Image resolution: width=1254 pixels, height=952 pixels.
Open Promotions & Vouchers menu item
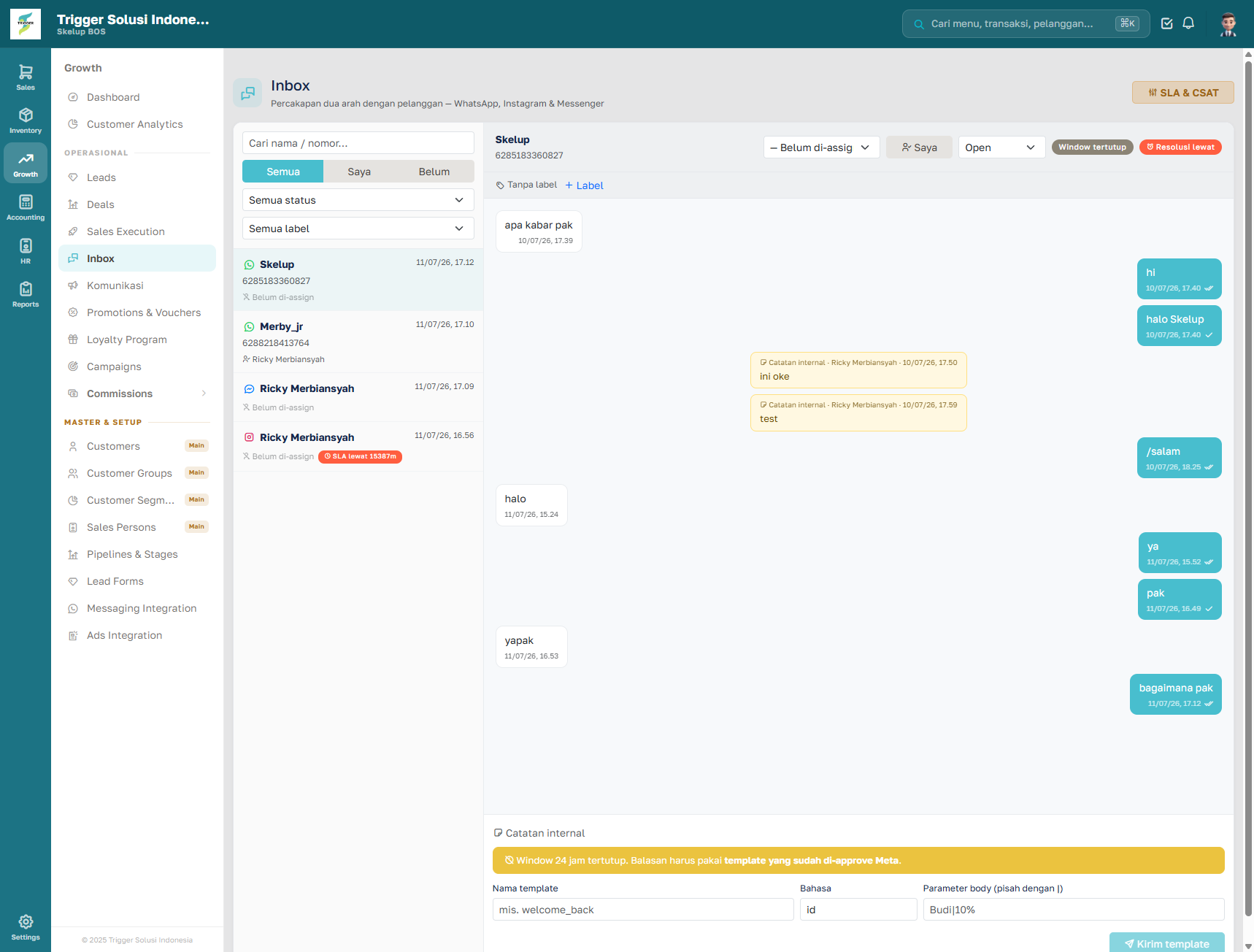click(137, 312)
